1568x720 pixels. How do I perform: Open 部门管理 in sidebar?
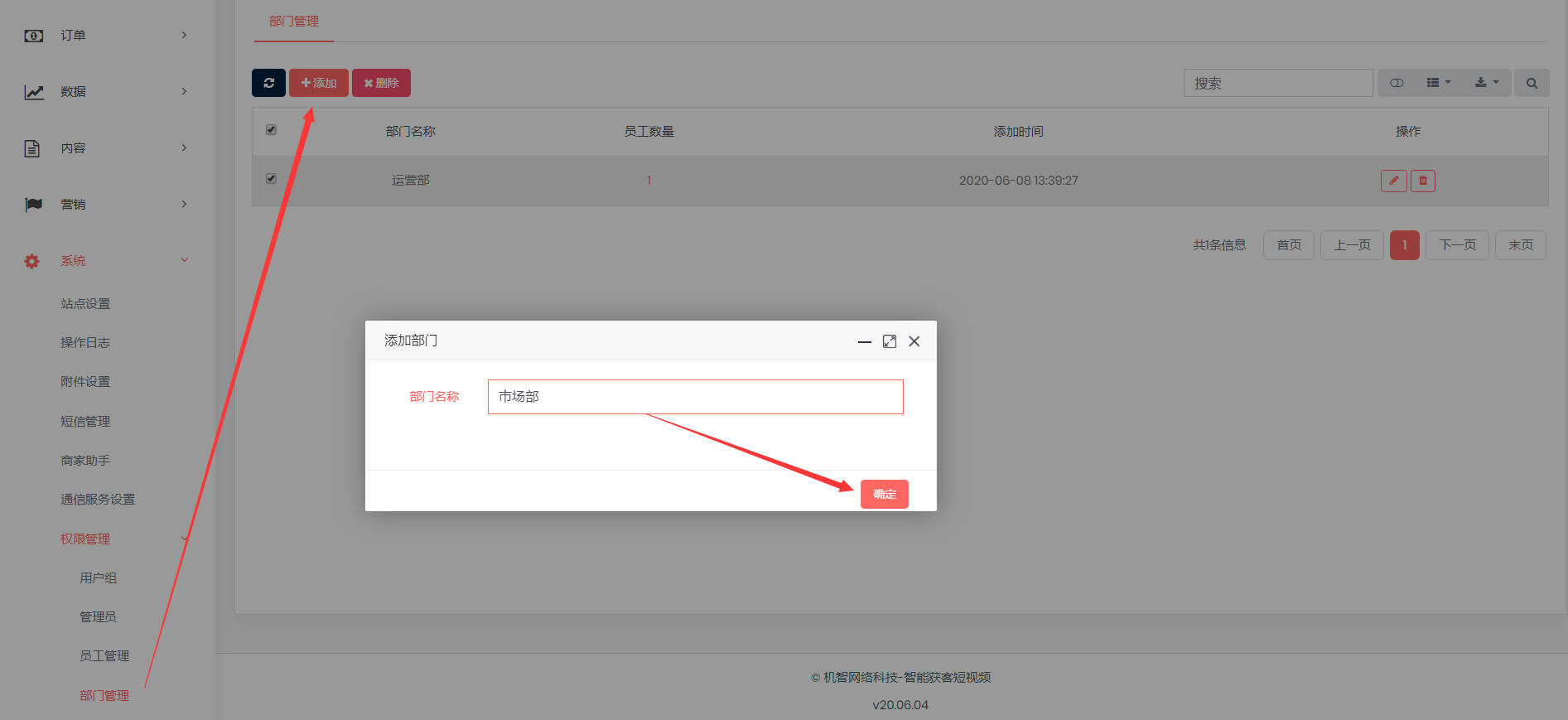coord(104,696)
